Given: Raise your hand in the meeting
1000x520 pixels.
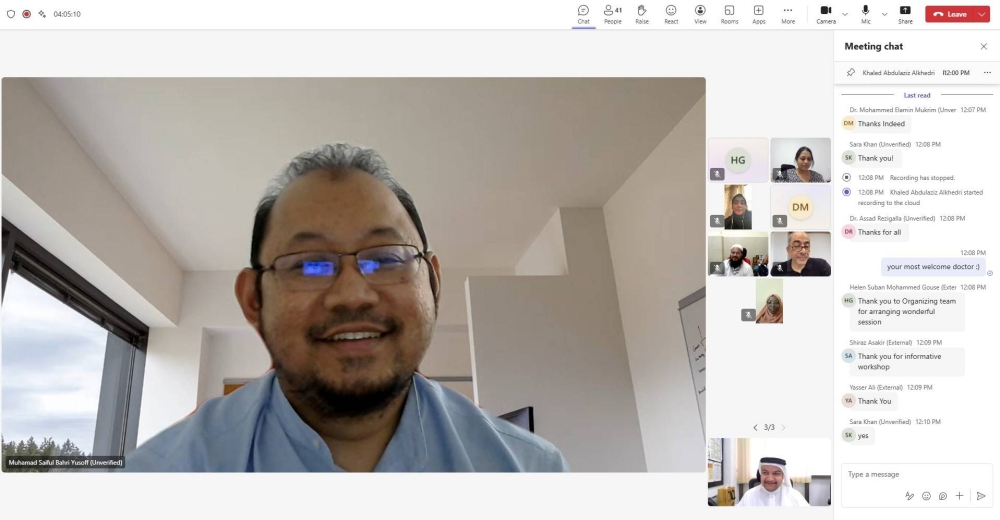Looking at the screenshot, I should pyautogui.click(x=642, y=14).
